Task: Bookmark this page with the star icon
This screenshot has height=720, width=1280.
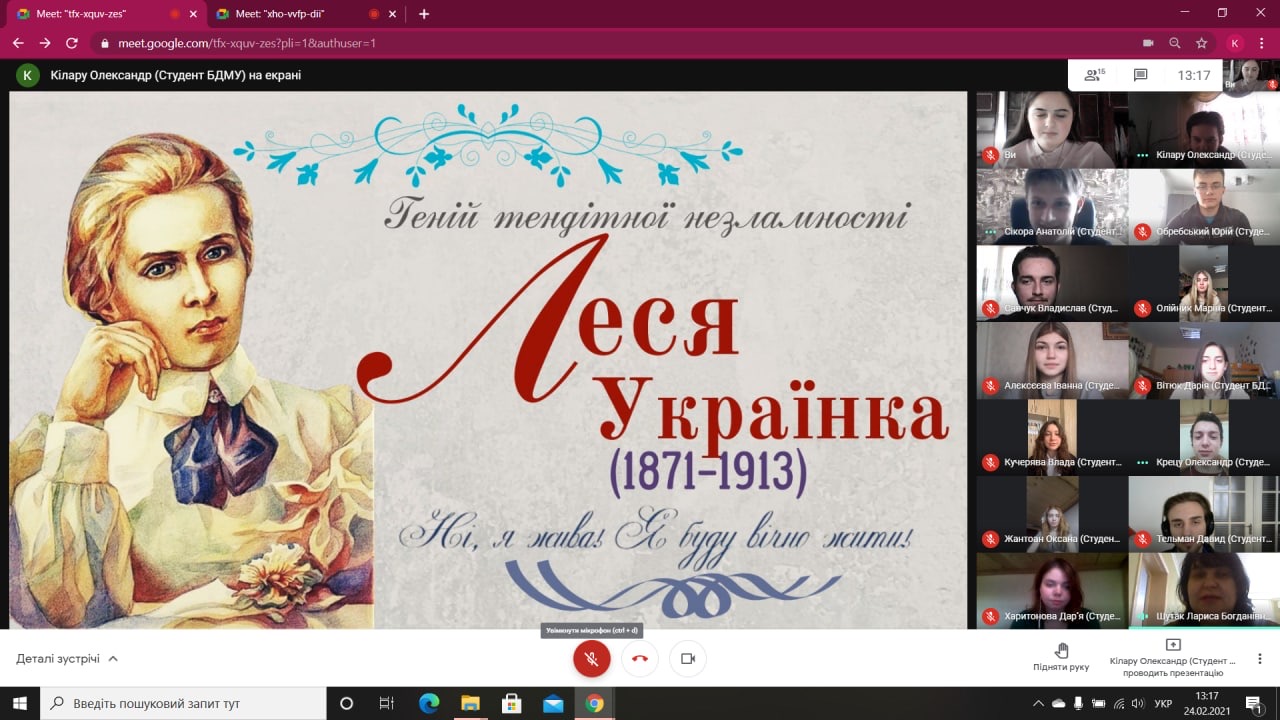Action: (1201, 43)
